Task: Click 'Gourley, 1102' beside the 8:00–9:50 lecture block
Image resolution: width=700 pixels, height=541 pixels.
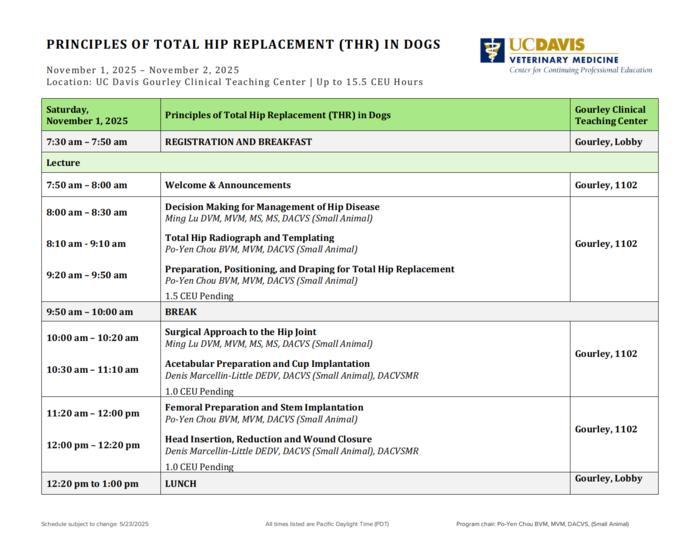Action: click(606, 243)
